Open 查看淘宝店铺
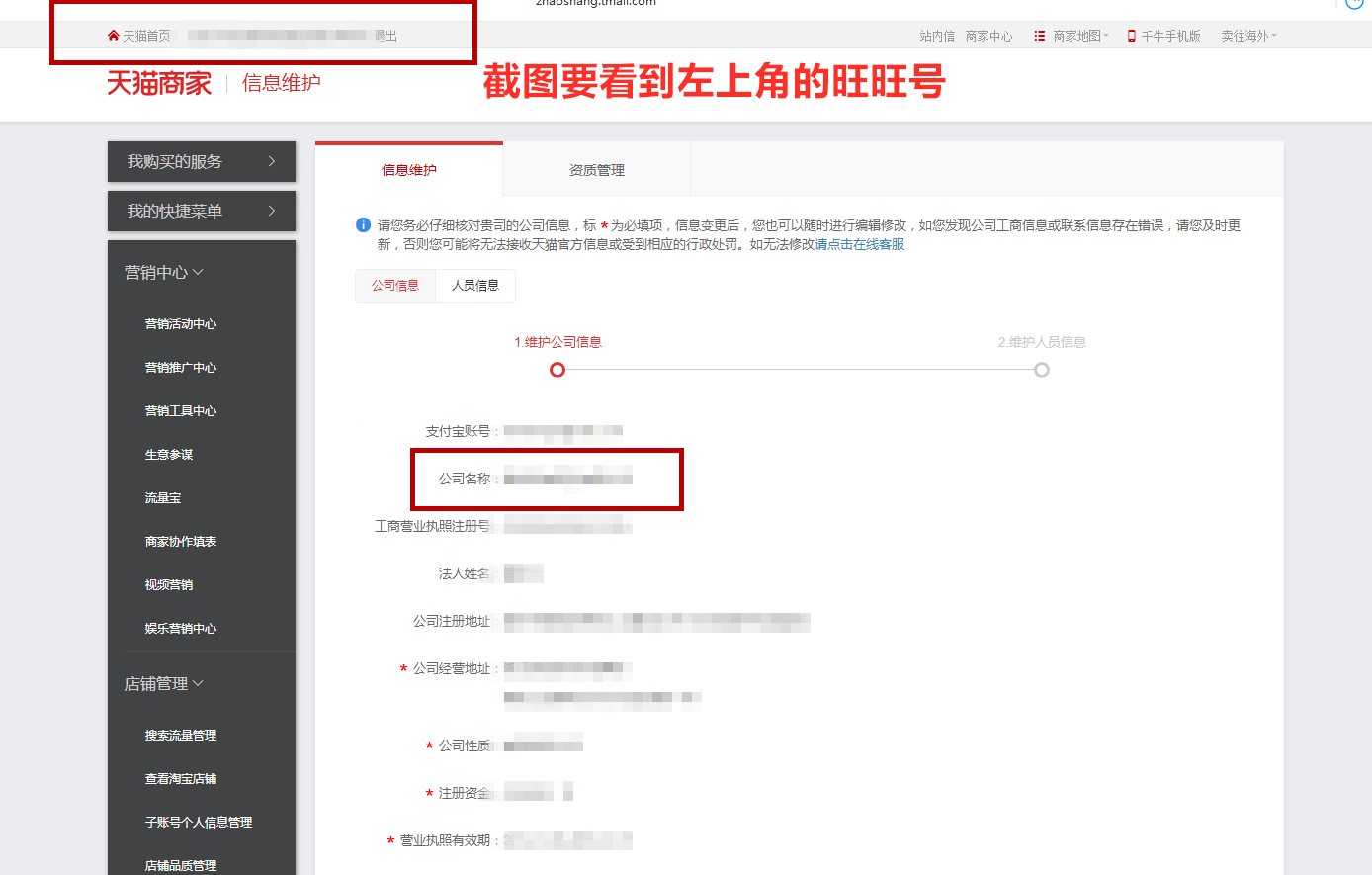The width and height of the screenshot is (1372, 875). [181, 779]
